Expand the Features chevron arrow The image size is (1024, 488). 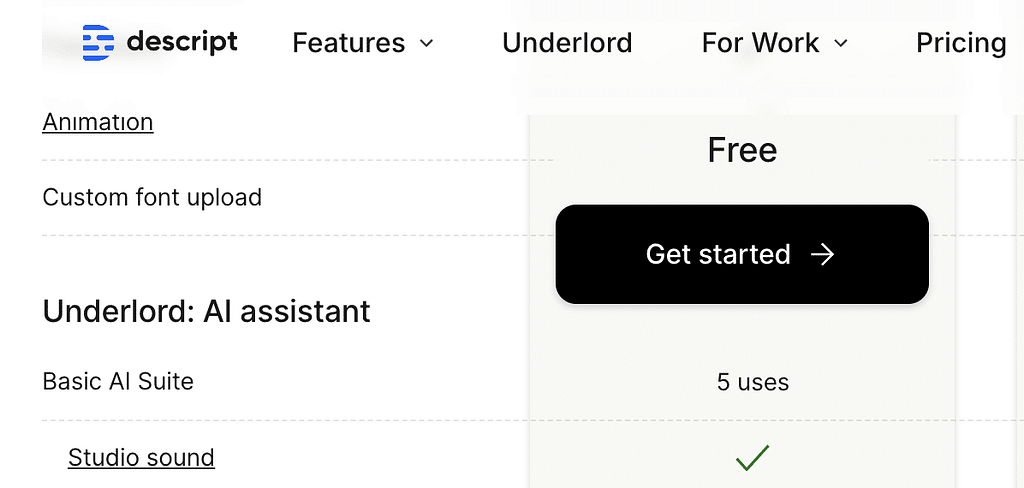[x=426, y=44]
